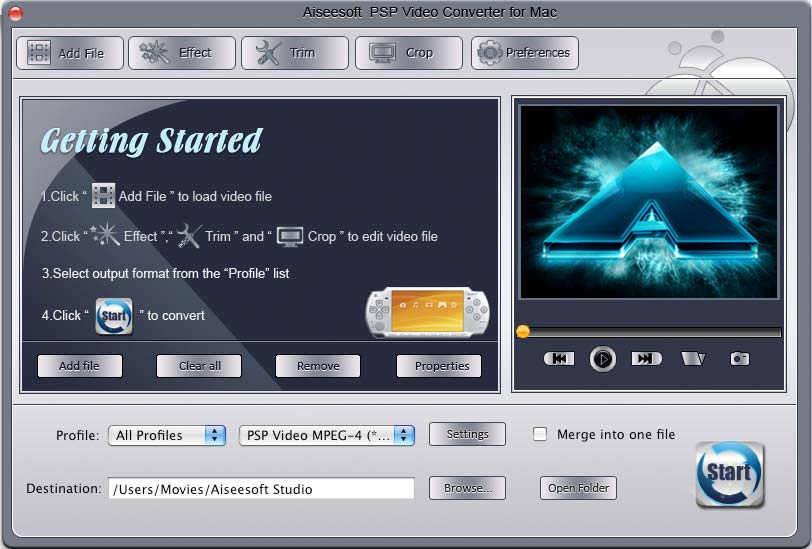This screenshot has width=812, height=549.
Task: Skip to previous clip in preview
Action: [x=559, y=358]
